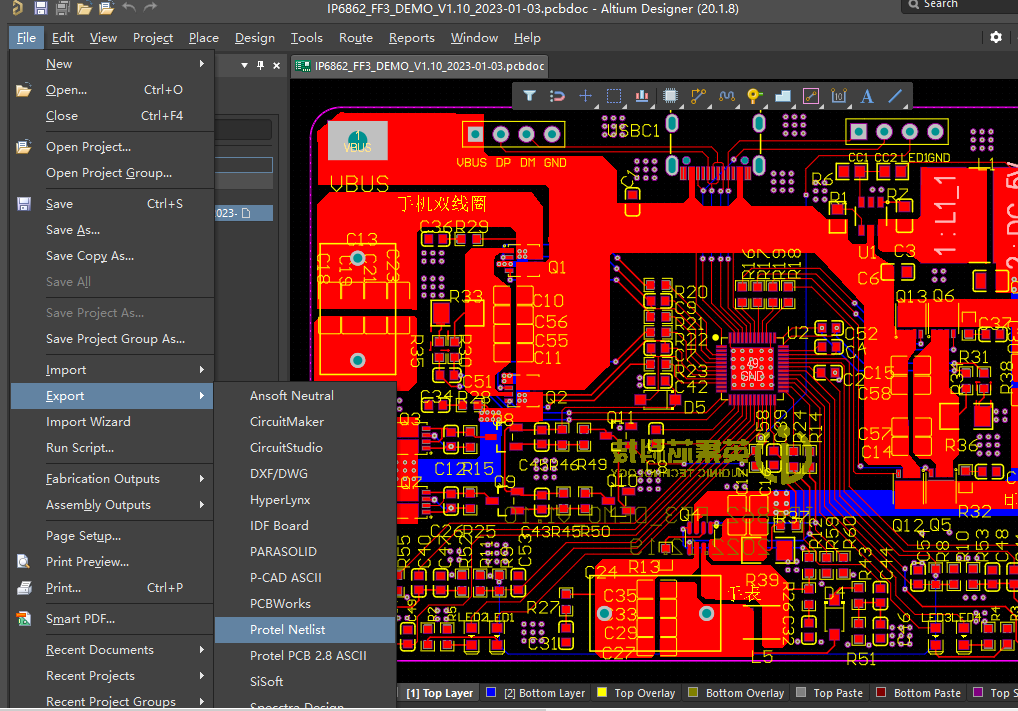Click the Undo arrow in title bar

129,8
